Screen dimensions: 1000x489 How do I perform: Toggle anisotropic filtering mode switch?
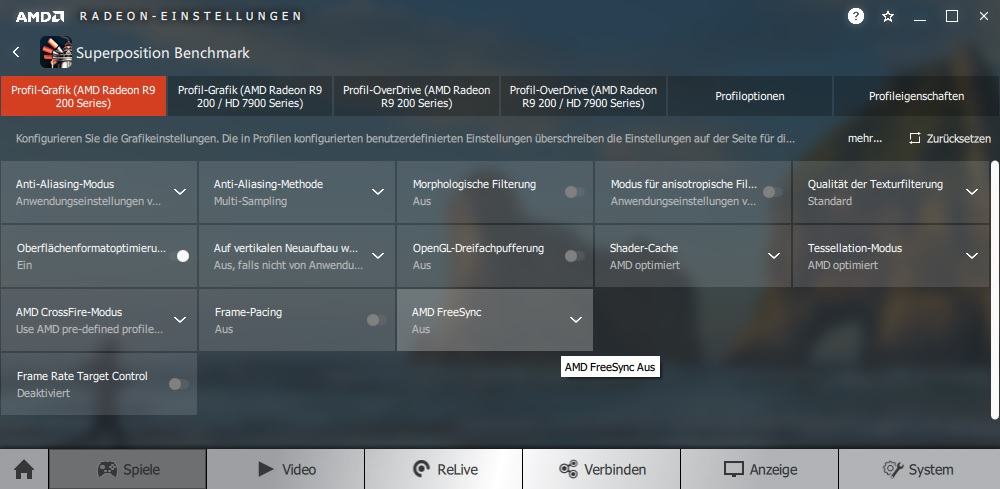[772, 191]
